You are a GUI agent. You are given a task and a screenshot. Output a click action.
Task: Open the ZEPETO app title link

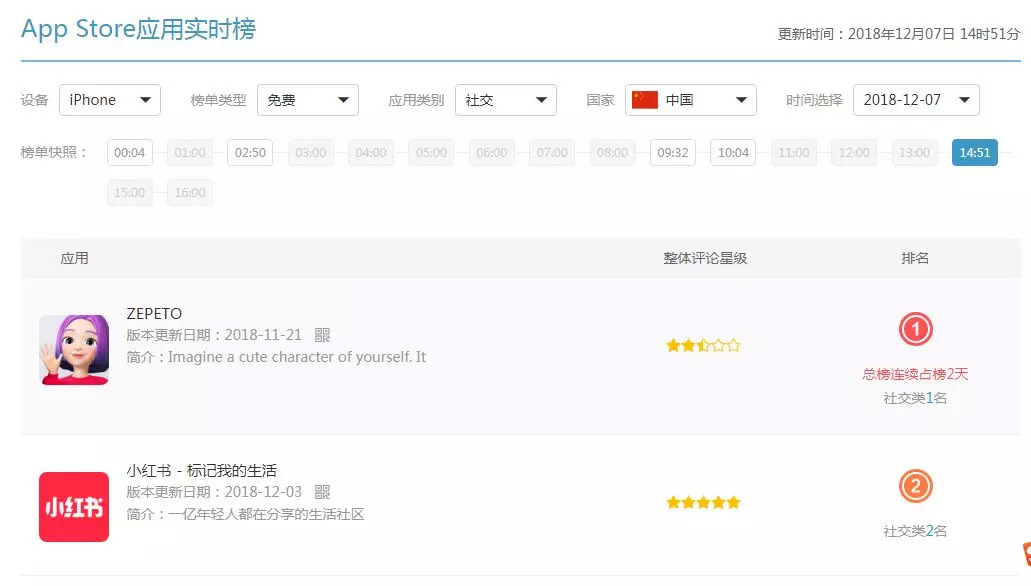(x=154, y=314)
